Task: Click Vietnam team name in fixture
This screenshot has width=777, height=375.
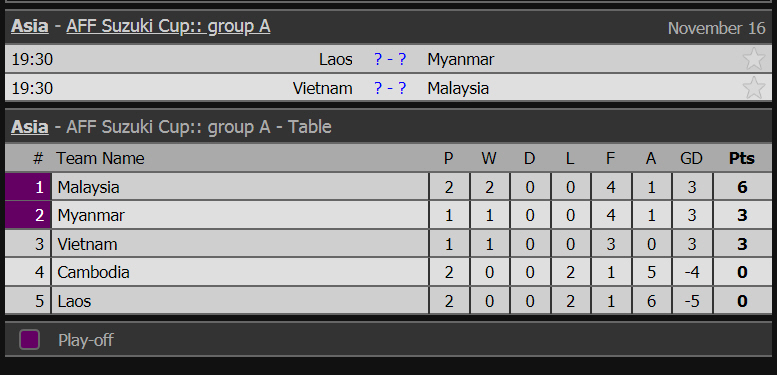Action: 323,88
